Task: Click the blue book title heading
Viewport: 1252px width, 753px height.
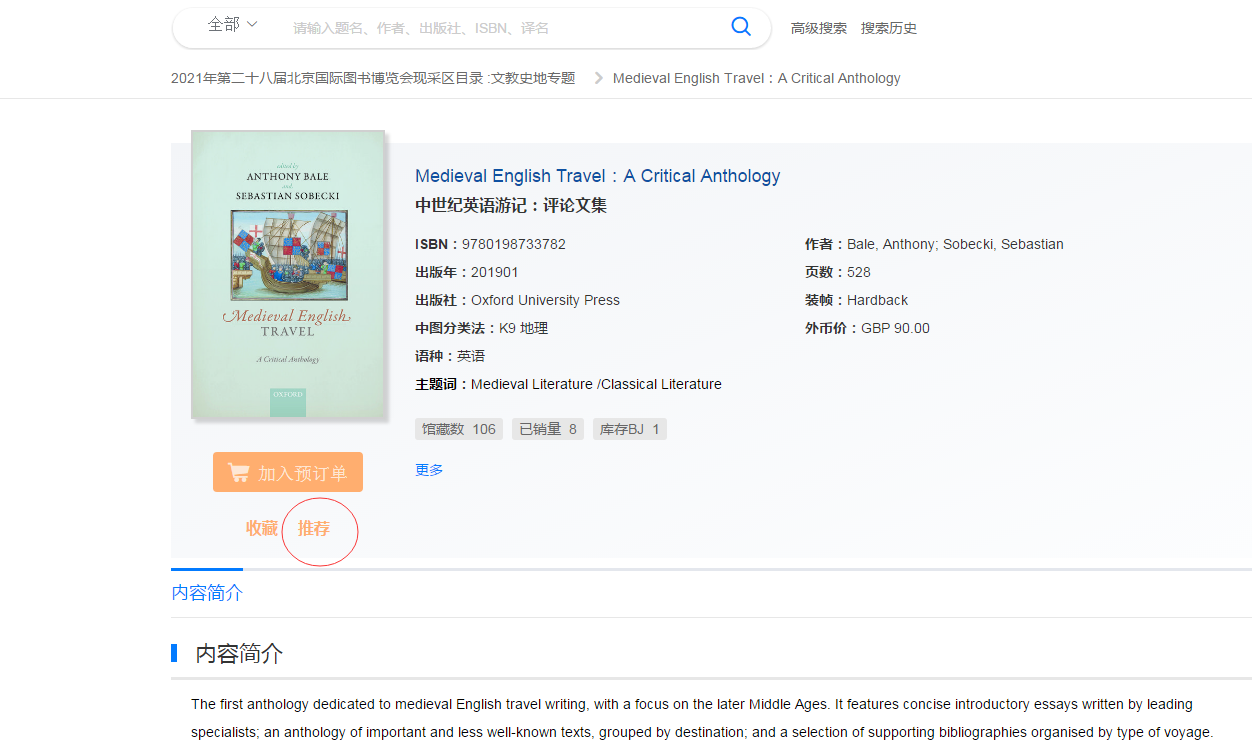Action: point(597,176)
